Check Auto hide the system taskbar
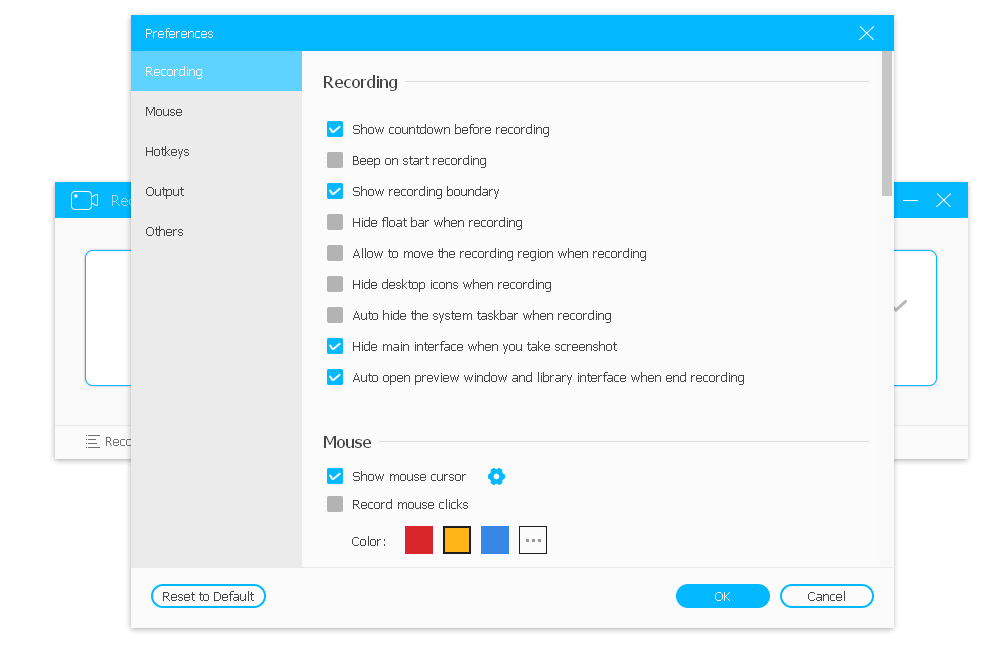Screen dimensions: 1006x650 335,315
